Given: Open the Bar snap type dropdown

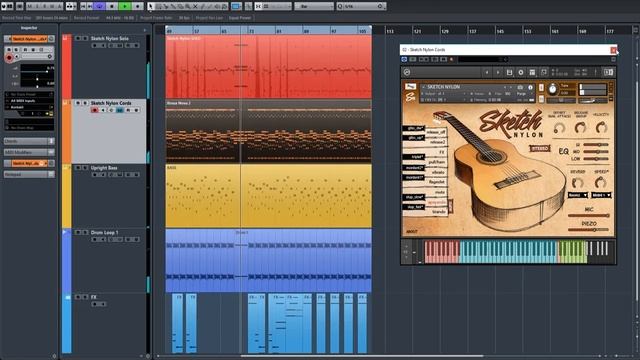Looking at the screenshot, I should 313,6.
